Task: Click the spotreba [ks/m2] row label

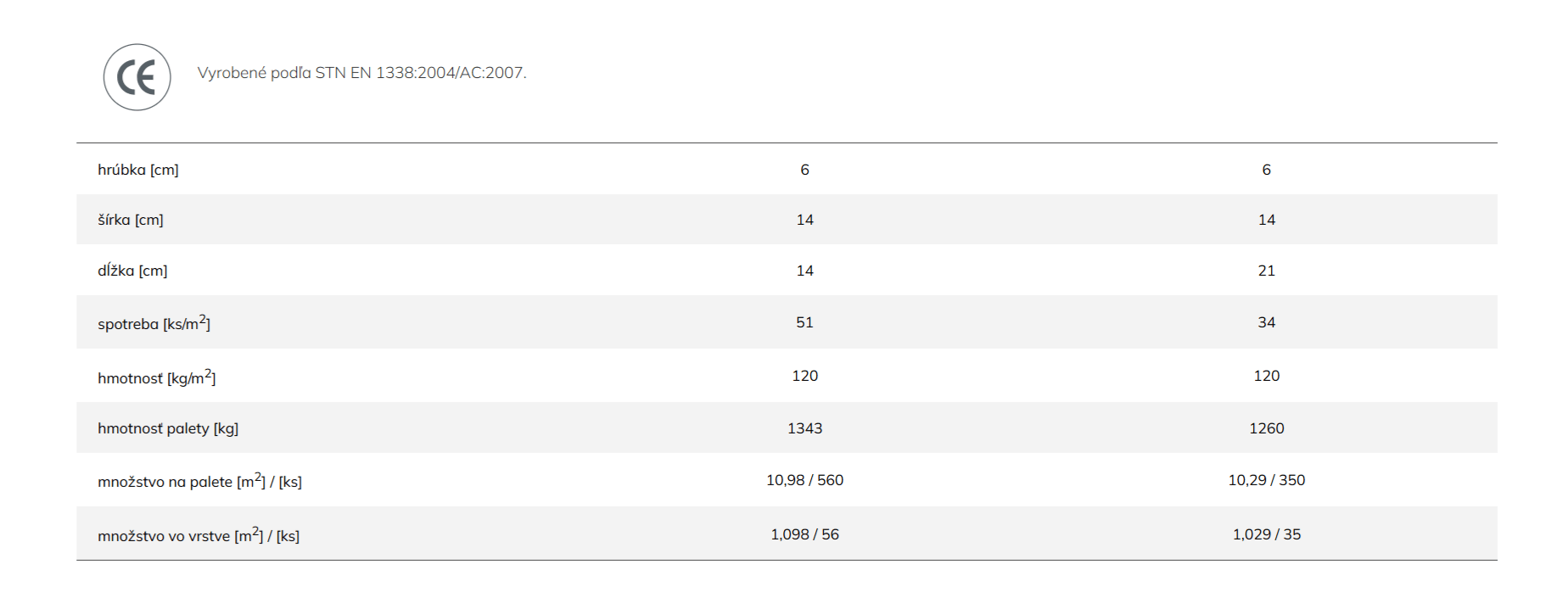Action: (154, 322)
